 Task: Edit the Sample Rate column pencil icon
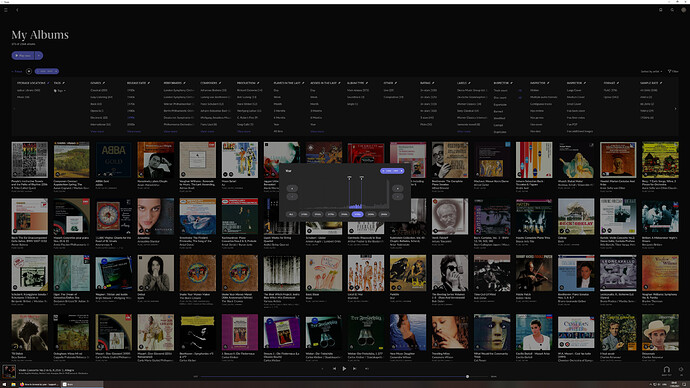click(661, 83)
